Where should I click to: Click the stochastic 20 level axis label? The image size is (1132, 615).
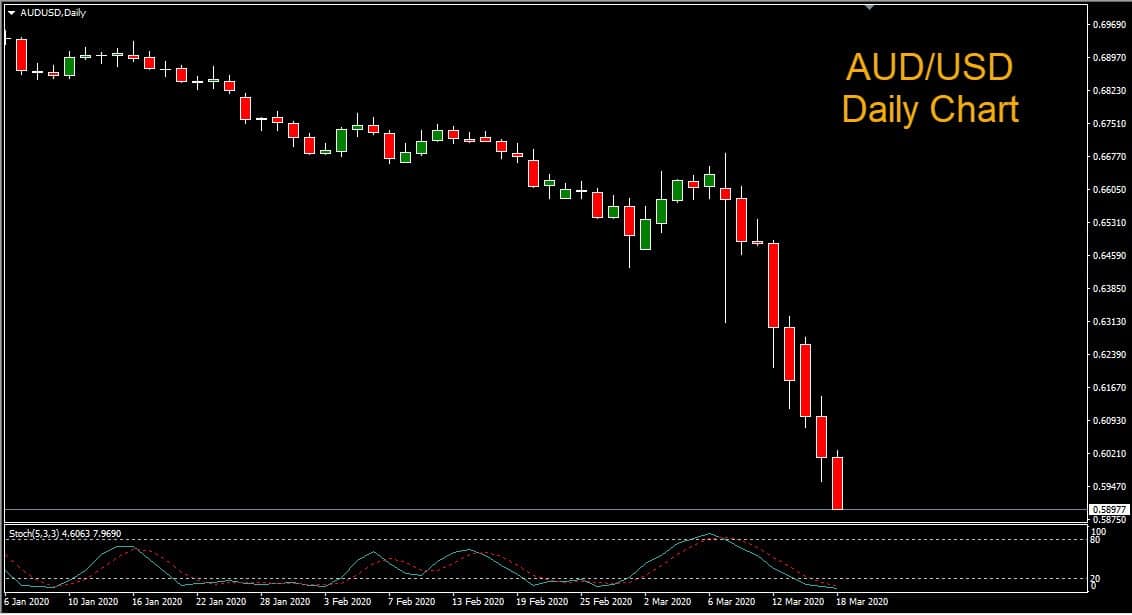[x=1097, y=578]
